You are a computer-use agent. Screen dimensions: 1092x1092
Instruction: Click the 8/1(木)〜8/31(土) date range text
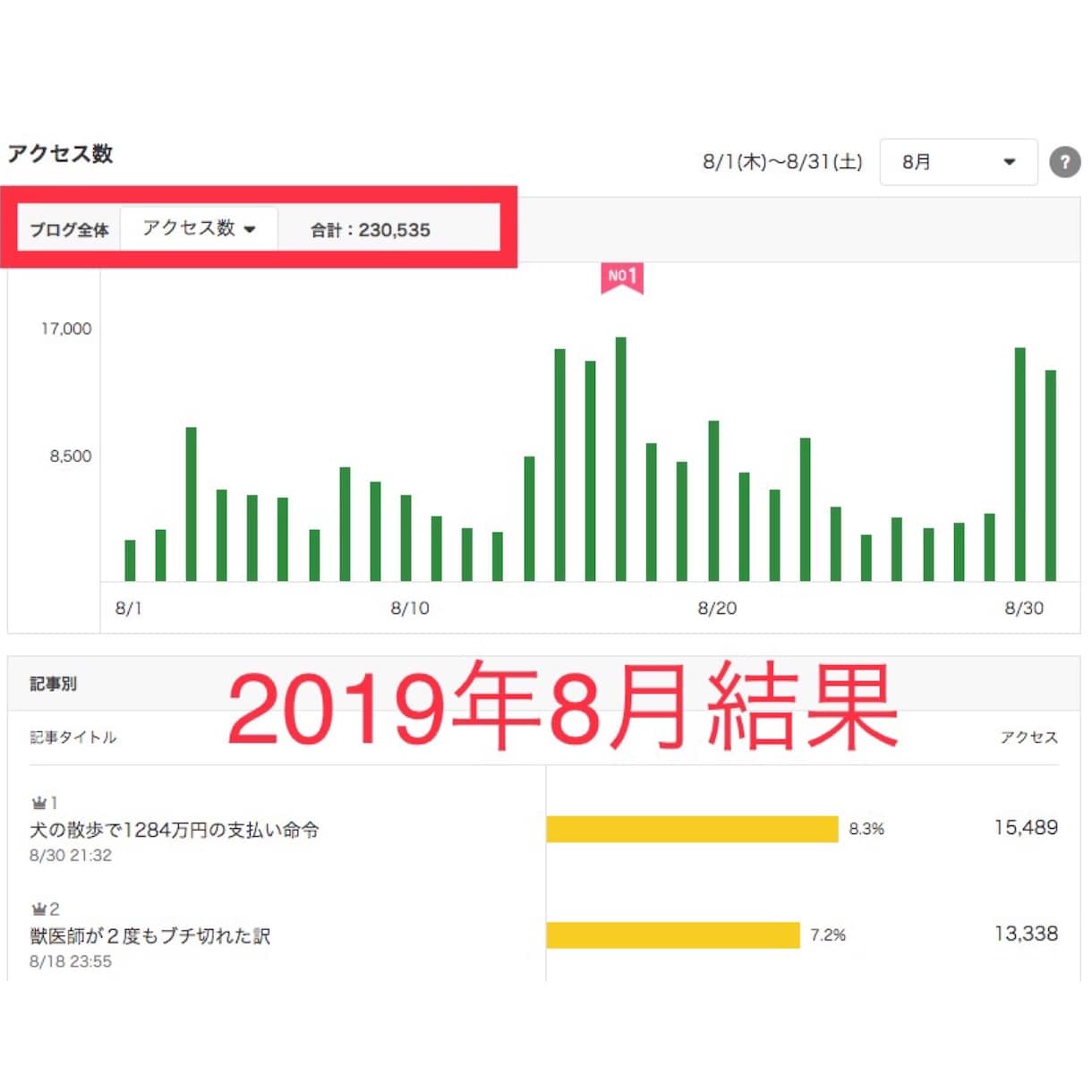[x=782, y=162]
